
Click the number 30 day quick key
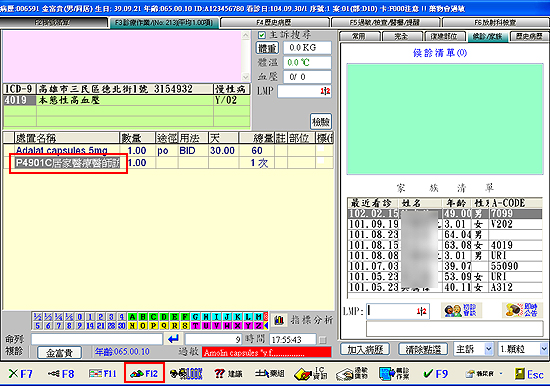click(x=121, y=326)
